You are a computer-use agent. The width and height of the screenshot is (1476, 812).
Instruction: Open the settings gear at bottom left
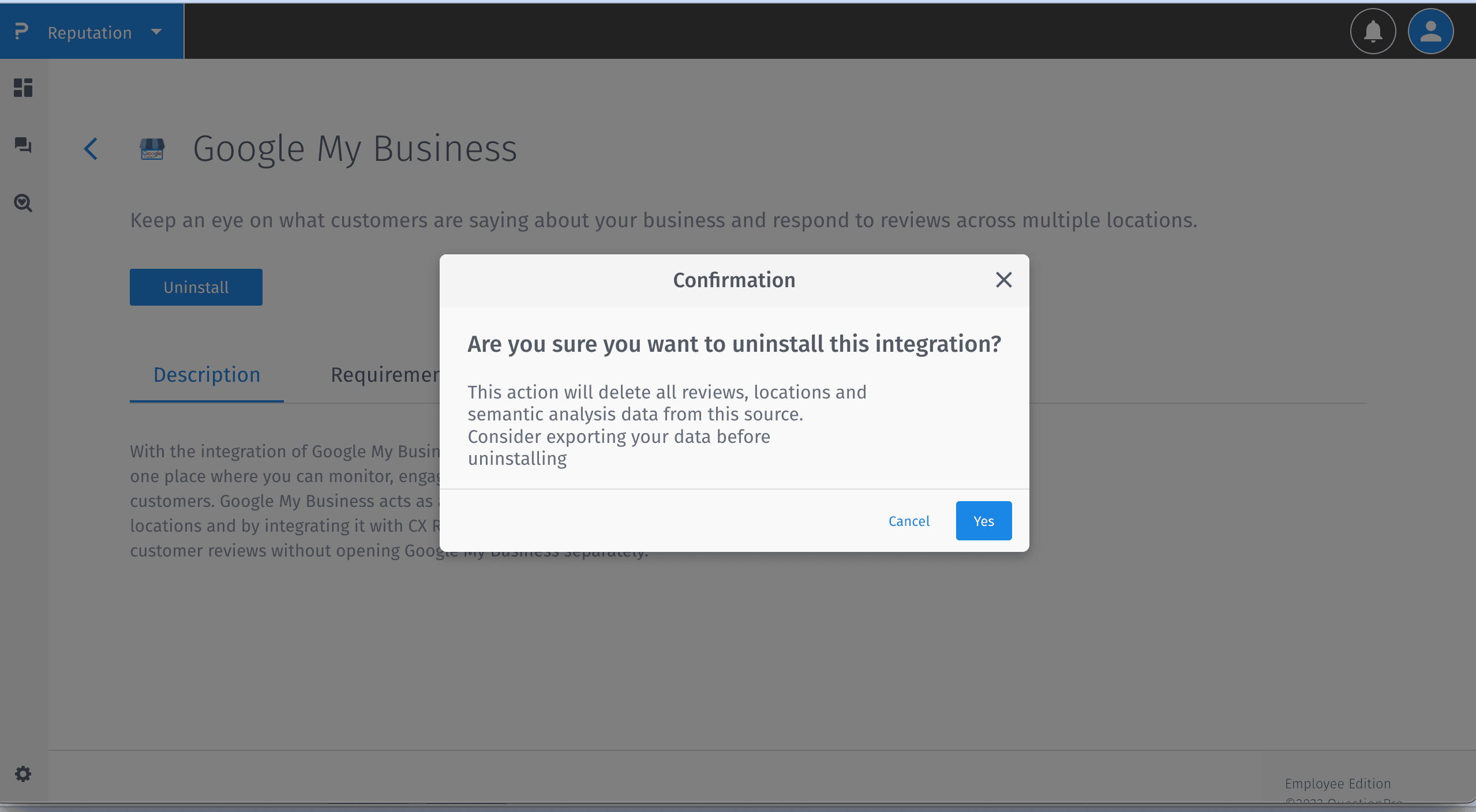tap(23, 773)
